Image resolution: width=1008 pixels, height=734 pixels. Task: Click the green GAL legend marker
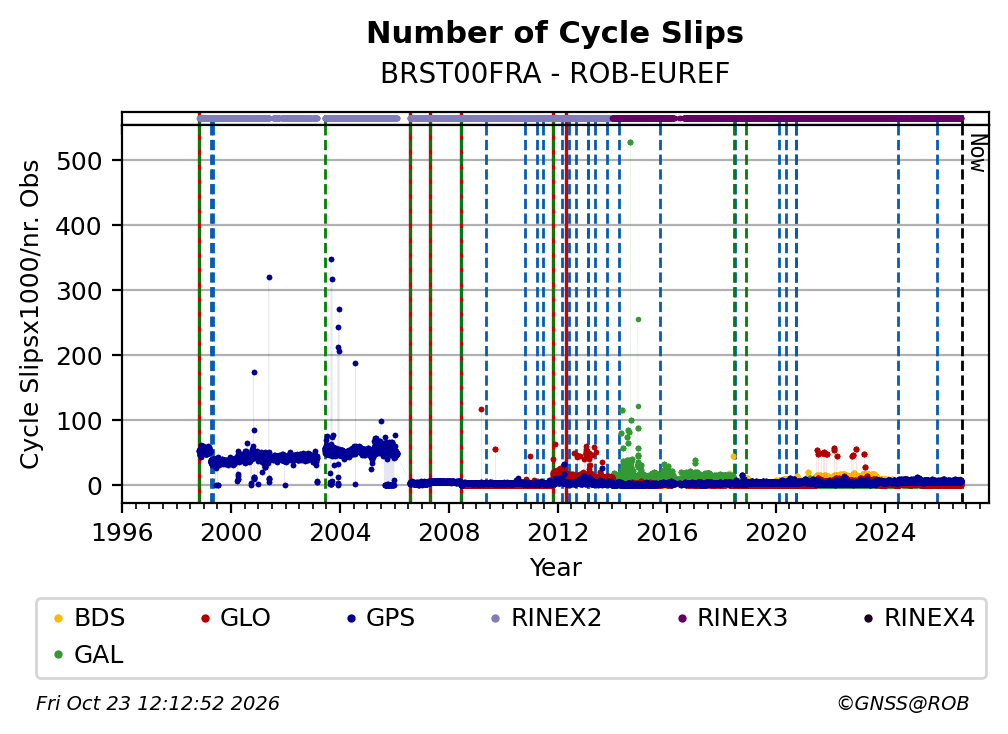(58, 655)
